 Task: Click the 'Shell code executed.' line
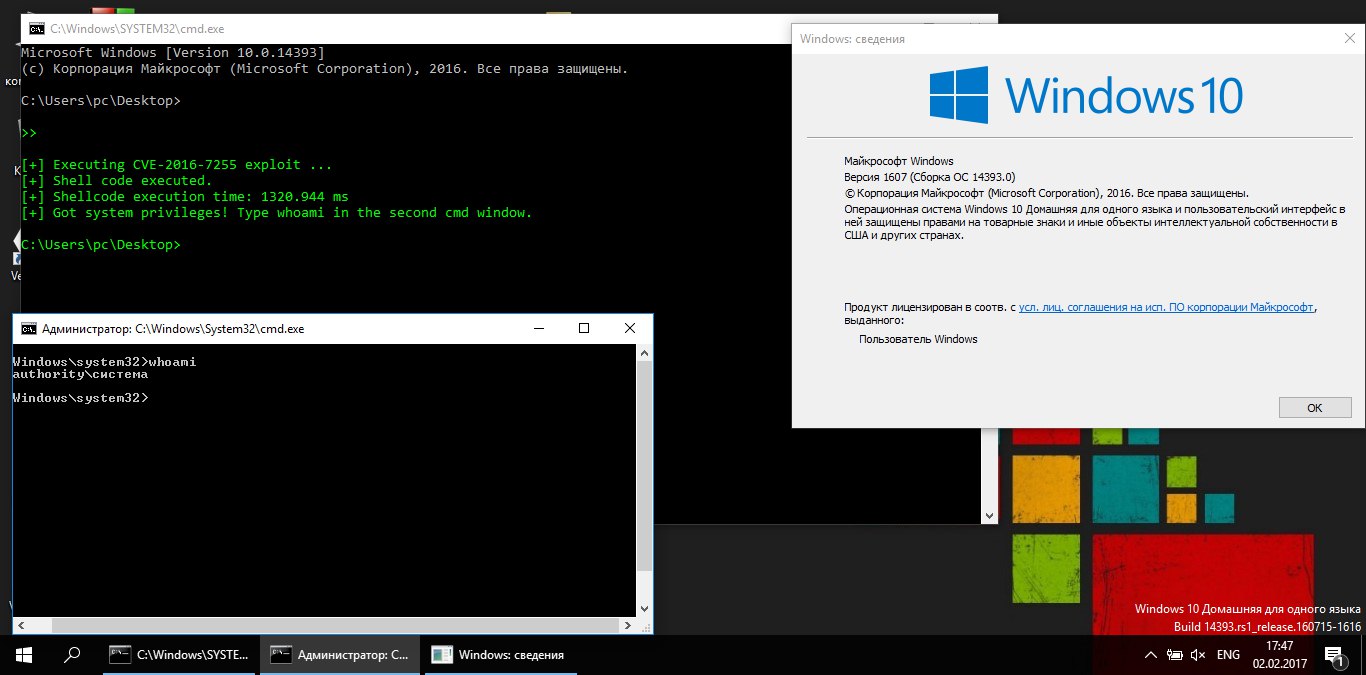[x=117, y=181]
